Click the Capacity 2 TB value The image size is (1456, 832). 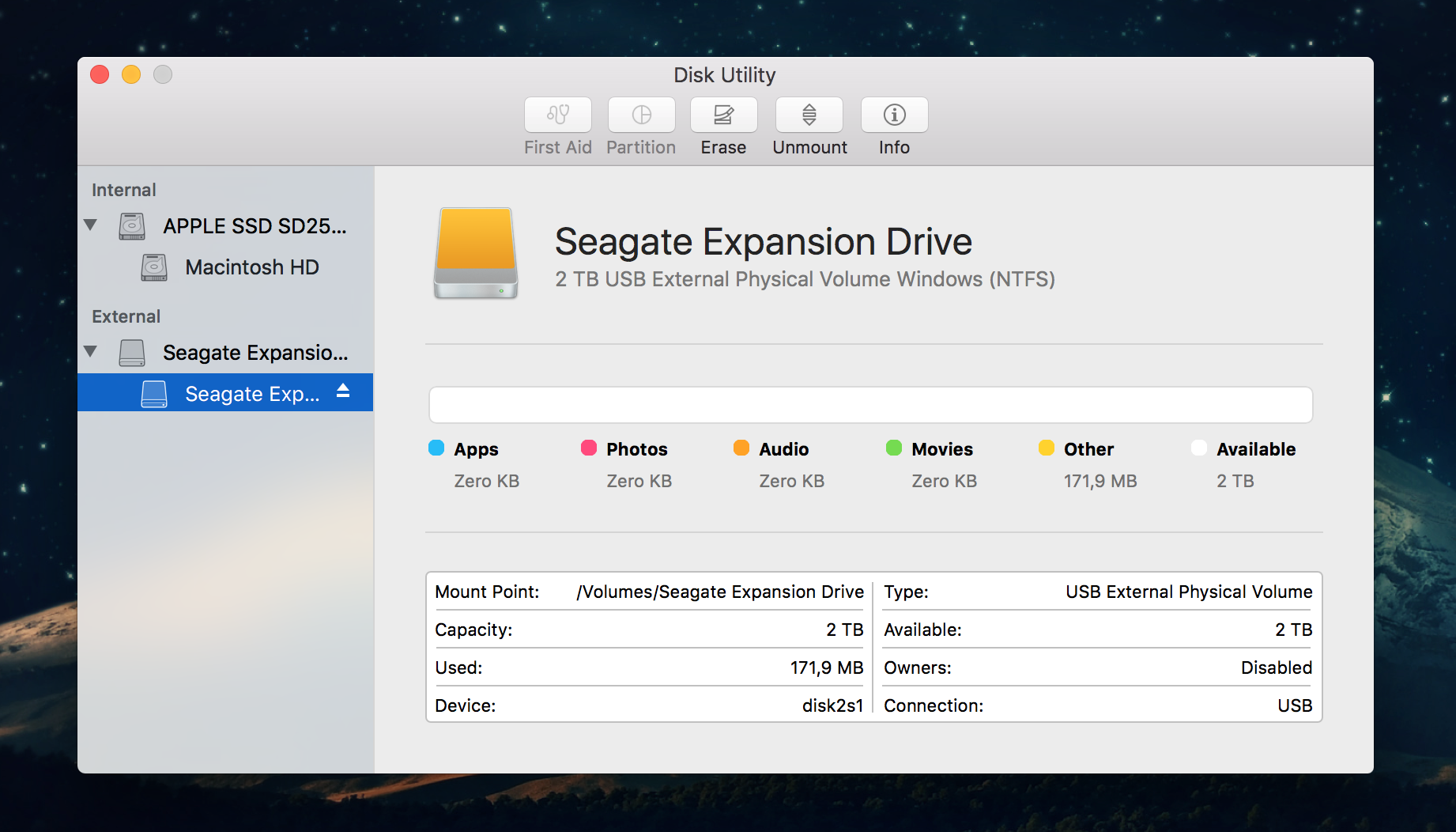point(845,630)
